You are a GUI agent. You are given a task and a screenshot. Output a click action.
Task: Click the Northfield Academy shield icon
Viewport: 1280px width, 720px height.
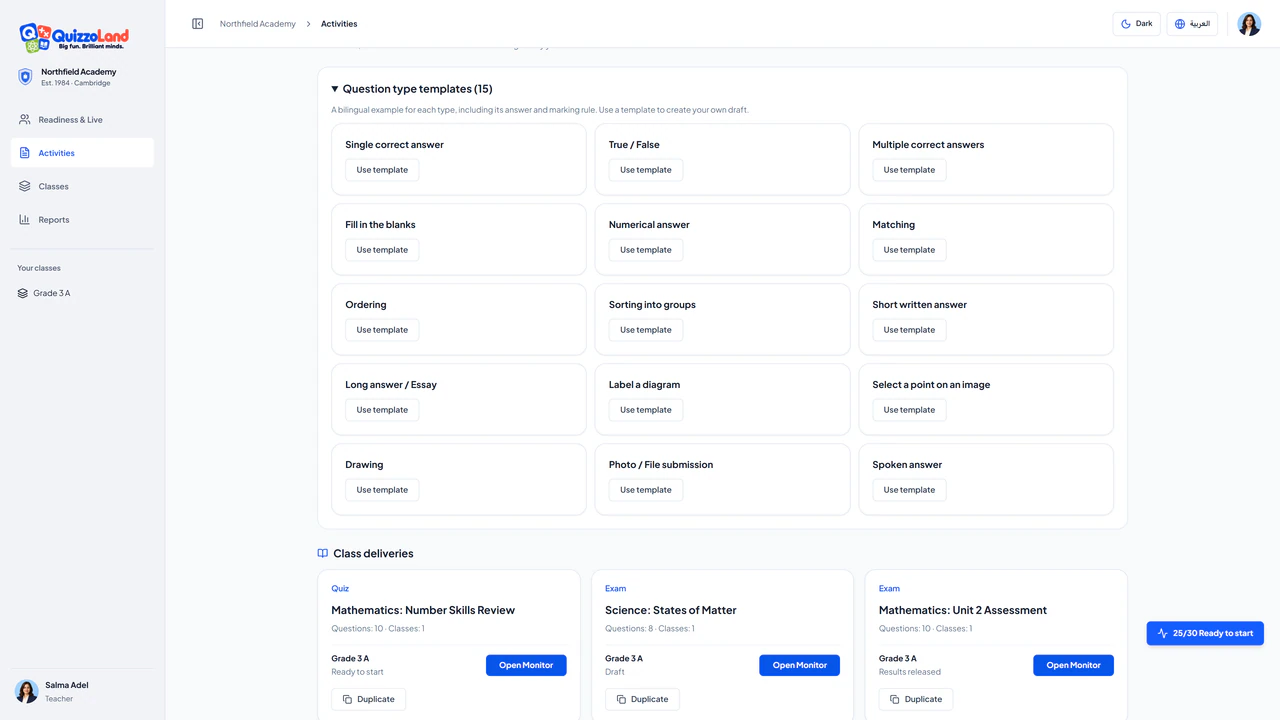click(x=26, y=77)
